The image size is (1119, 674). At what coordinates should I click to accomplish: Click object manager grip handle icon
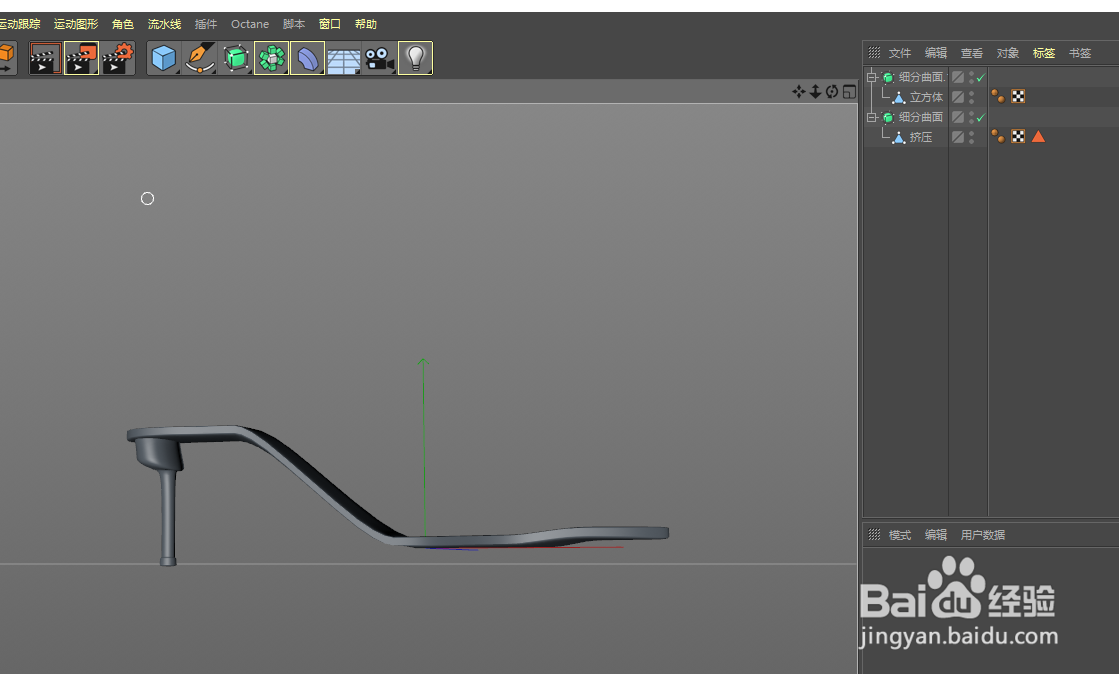[874, 52]
